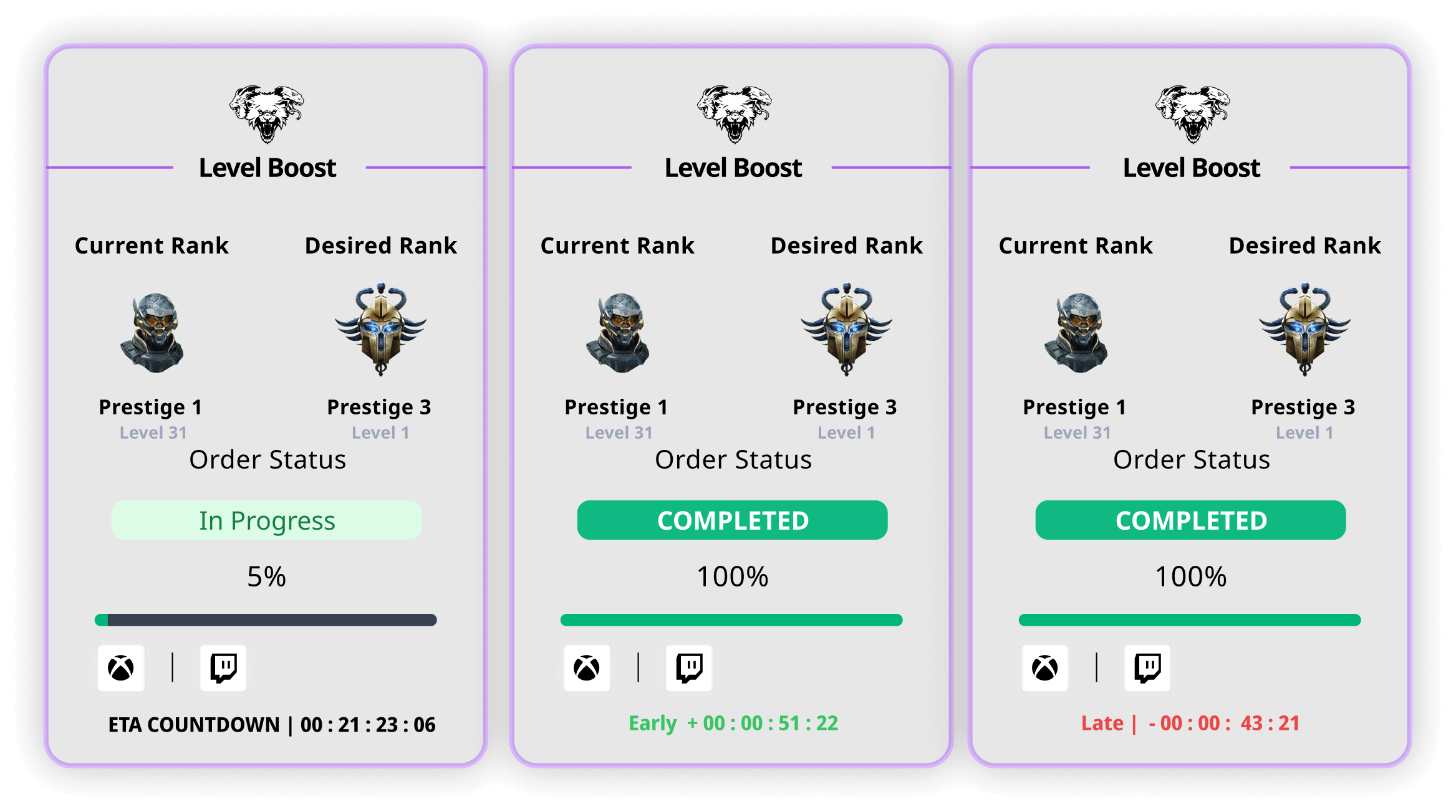This screenshot has height=812, width=1456.
Task: Select the Level Boost title tab on first card
Action: click(x=267, y=167)
